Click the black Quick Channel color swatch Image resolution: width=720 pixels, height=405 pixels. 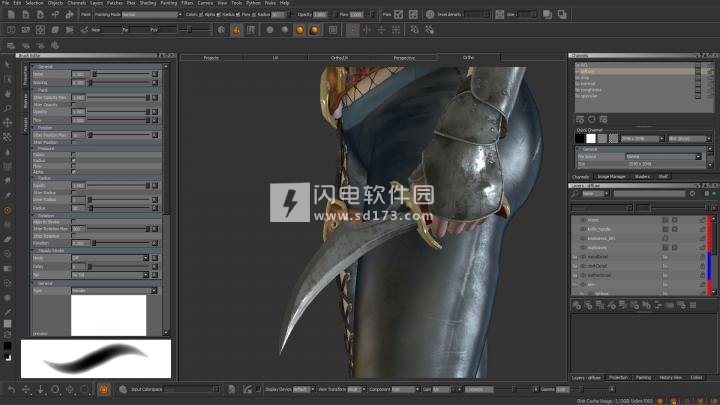pos(580,139)
